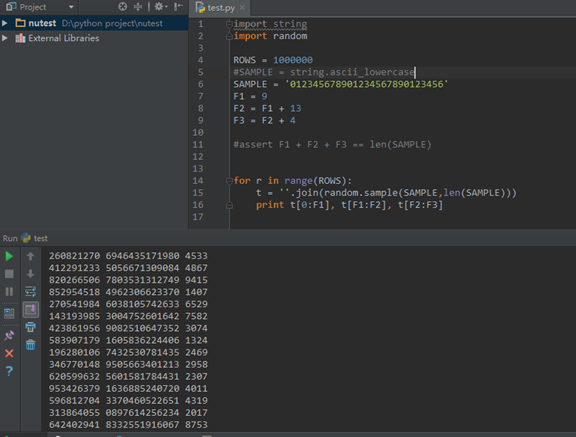Viewport: 576px width, 437px height.
Task: Toggle scroll to end of console
Action: (30, 310)
